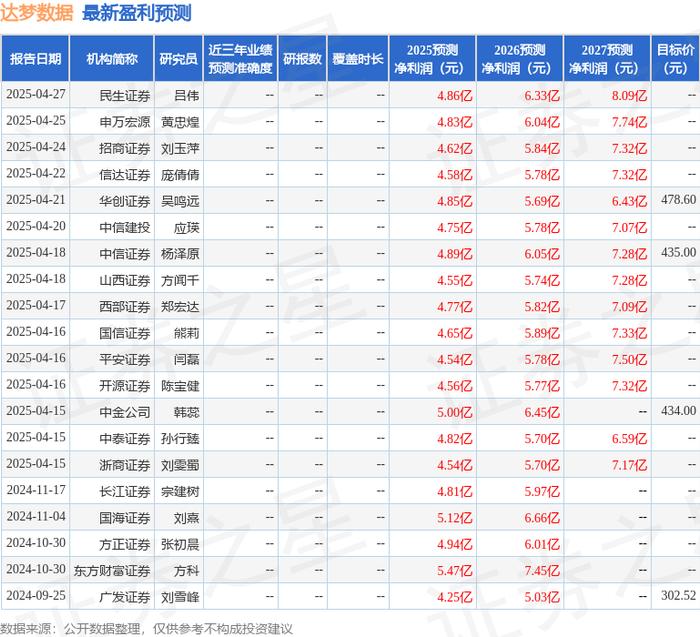Click researcher name 郑宏达
This screenshot has width=700, height=637.
pyautogui.click(x=180, y=306)
